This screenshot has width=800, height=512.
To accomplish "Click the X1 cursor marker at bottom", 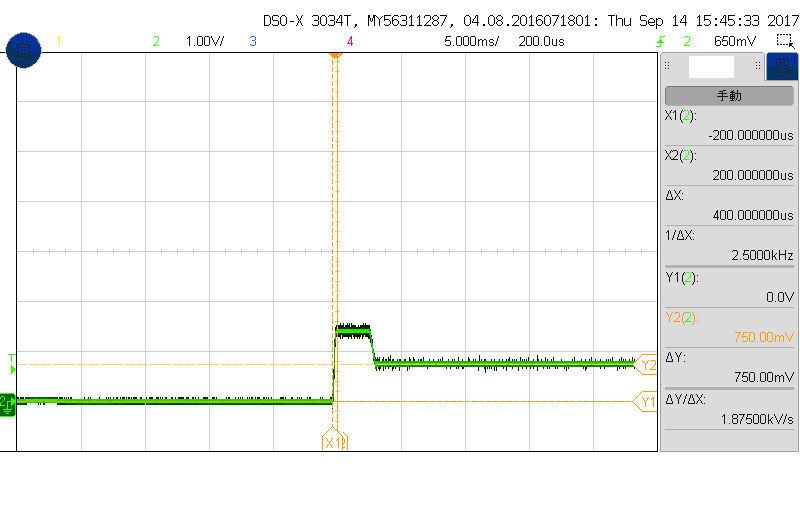I will 334,440.
